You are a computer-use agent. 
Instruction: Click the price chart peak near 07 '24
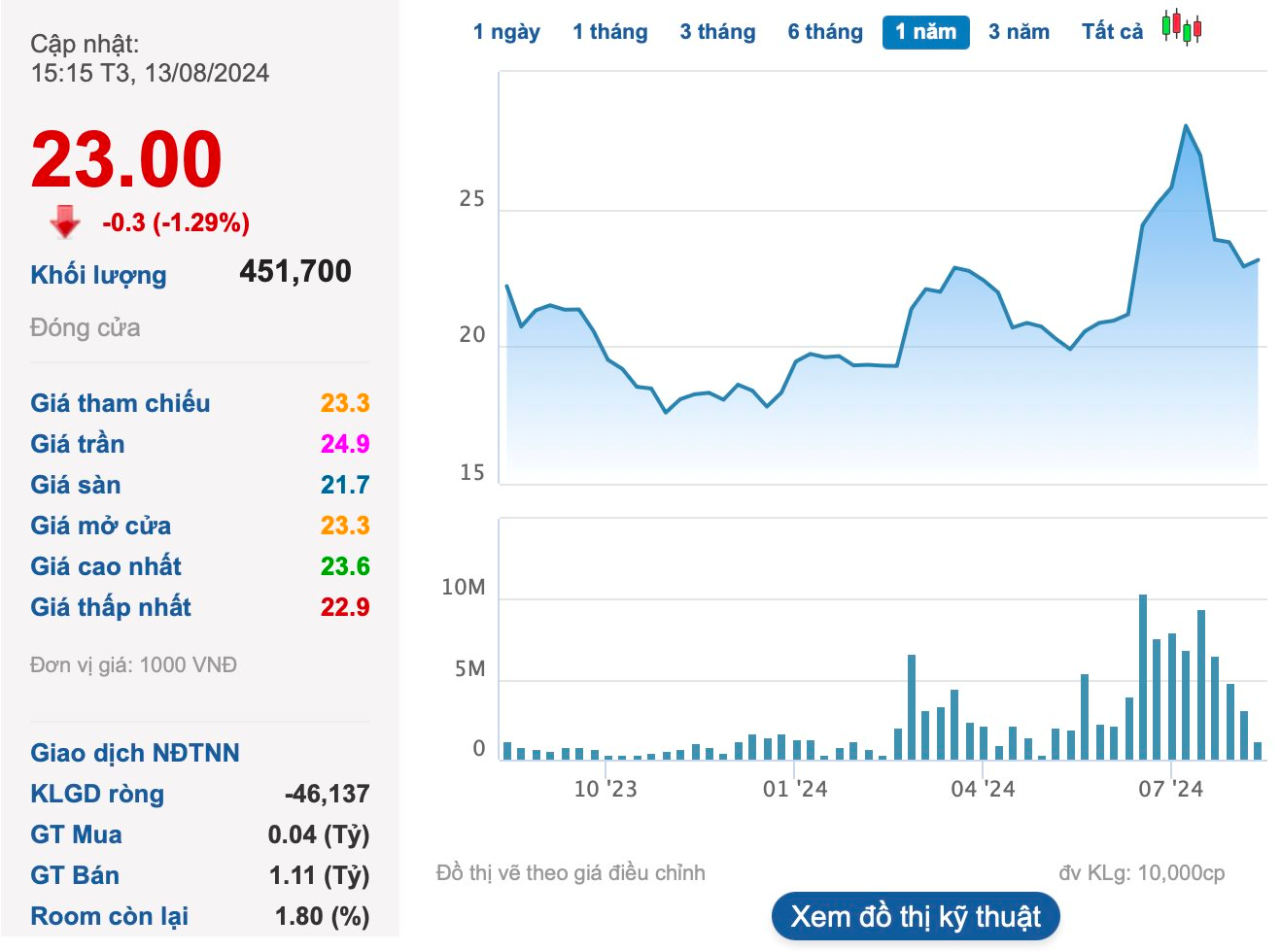(1186, 126)
